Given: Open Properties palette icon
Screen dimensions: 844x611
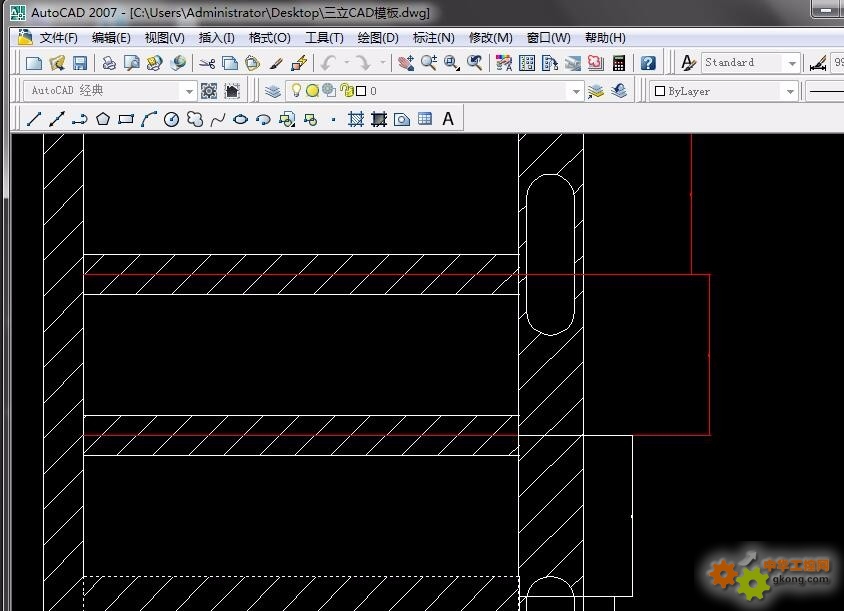Looking at the screenshot, I should pos(504,64).
